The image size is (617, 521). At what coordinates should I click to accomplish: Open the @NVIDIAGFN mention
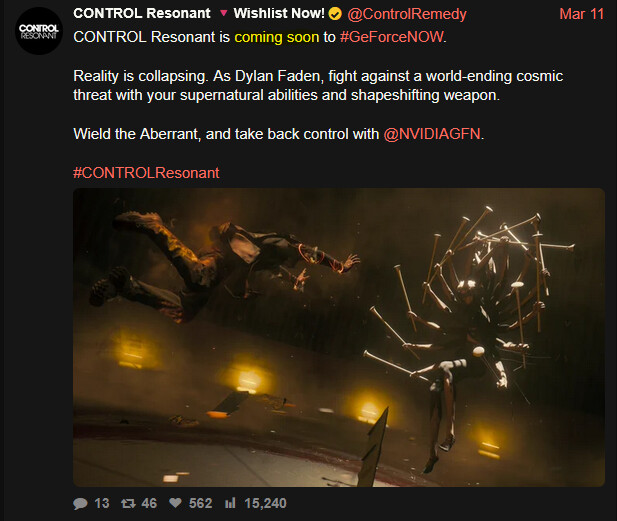coord(432,134)
